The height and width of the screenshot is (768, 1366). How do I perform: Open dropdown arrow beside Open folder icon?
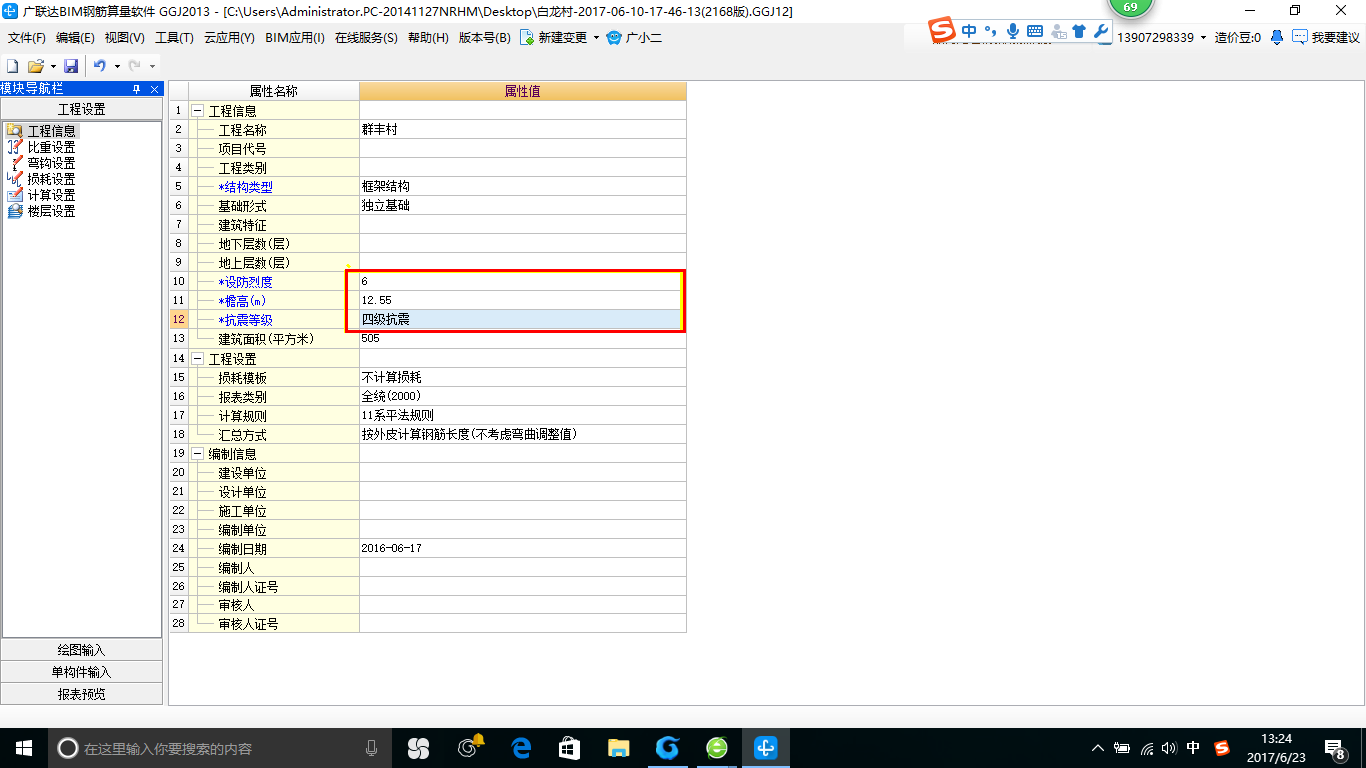pyautogui.click(x=52, y=66)
